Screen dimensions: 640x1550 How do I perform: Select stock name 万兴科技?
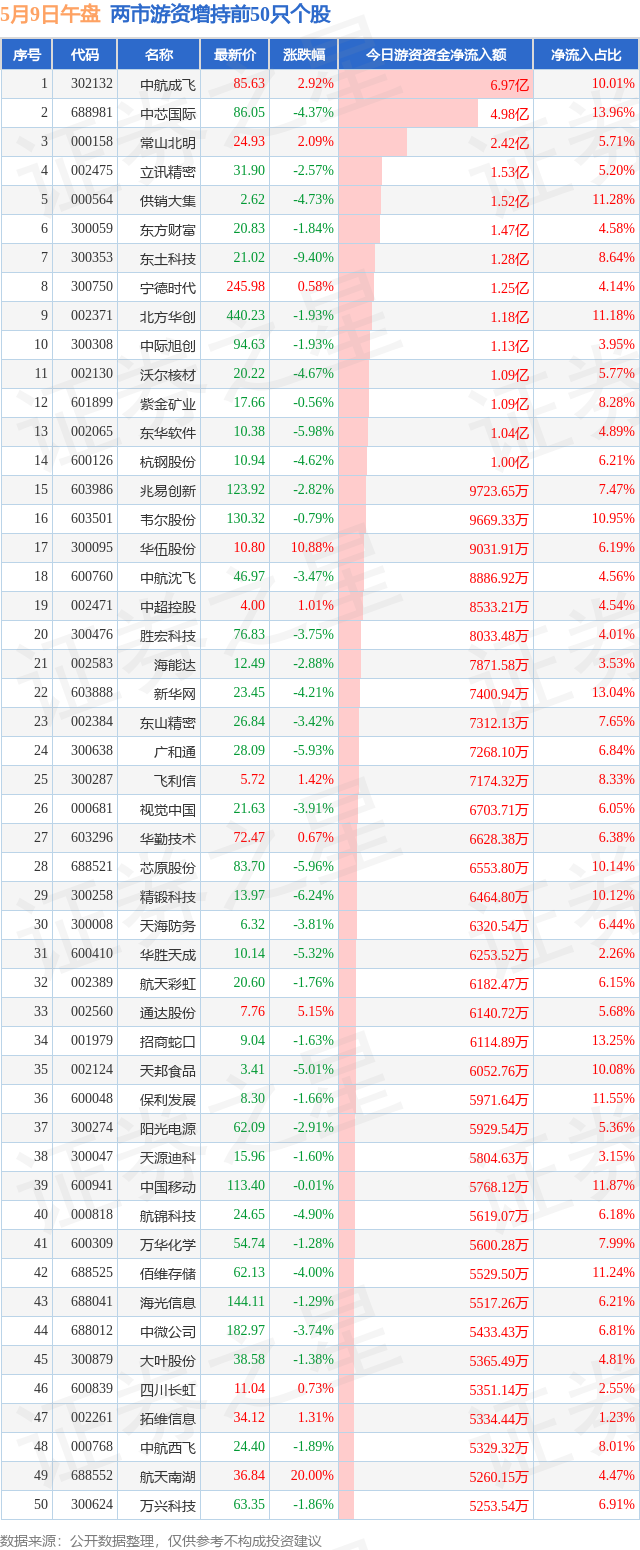168,1505
